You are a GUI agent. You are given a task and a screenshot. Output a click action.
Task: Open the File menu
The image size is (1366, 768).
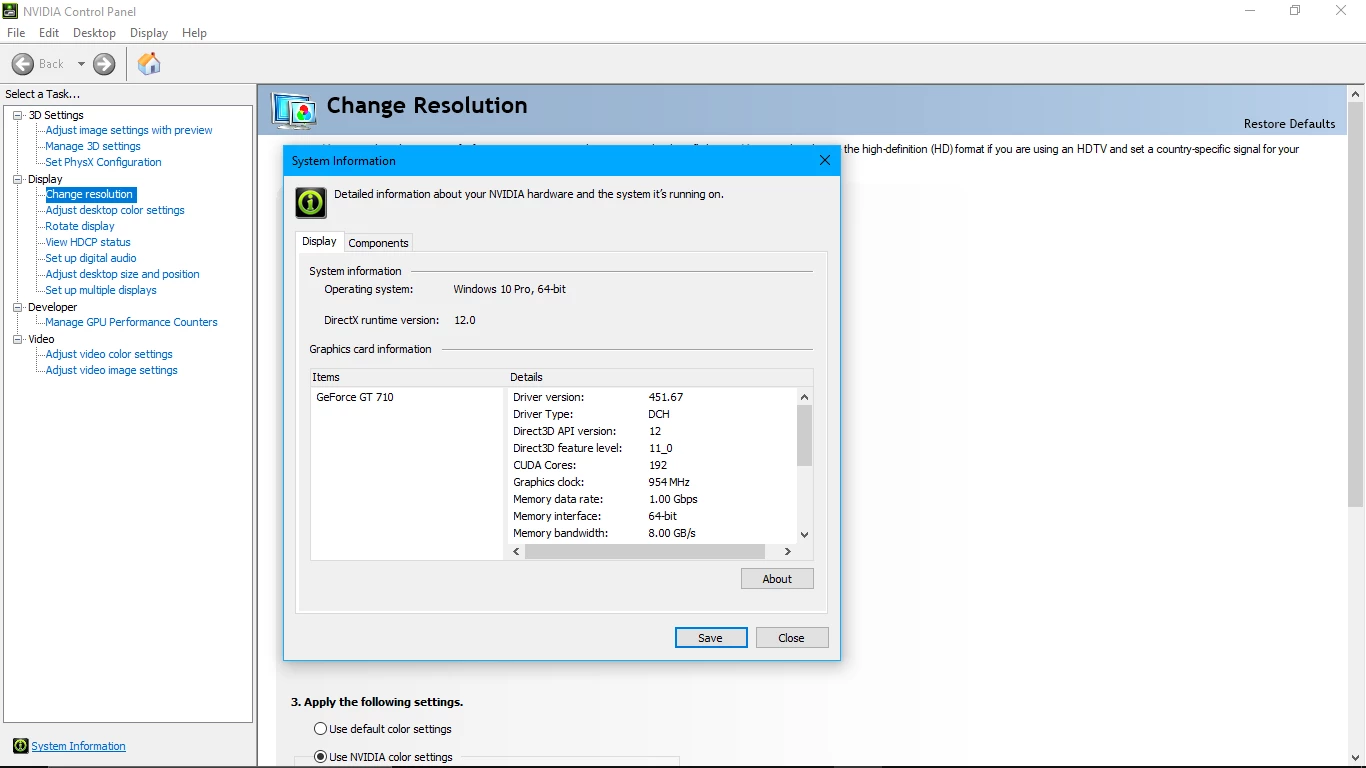click(16, 33)
